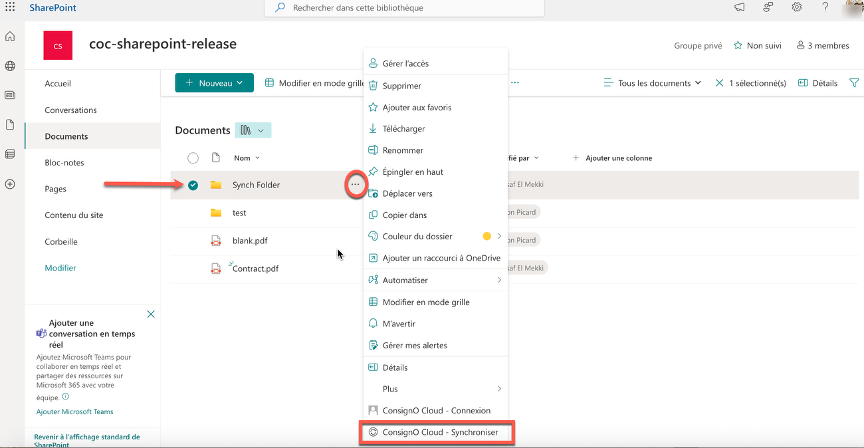Click the three-dot actions button for Synch Folder

pyautogui.click(x=355, y=185)
